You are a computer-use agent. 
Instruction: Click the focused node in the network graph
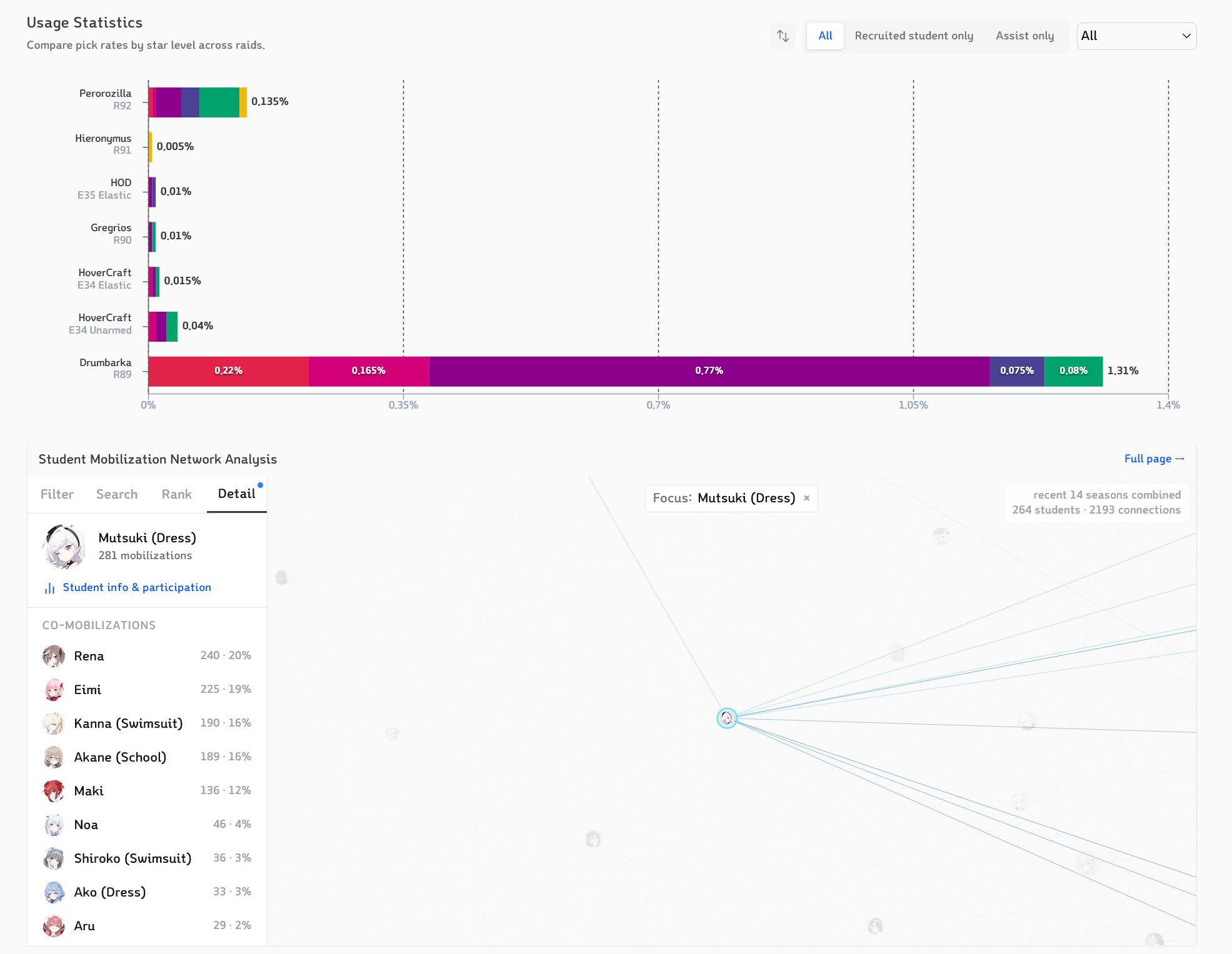click(x=726, y=718)
